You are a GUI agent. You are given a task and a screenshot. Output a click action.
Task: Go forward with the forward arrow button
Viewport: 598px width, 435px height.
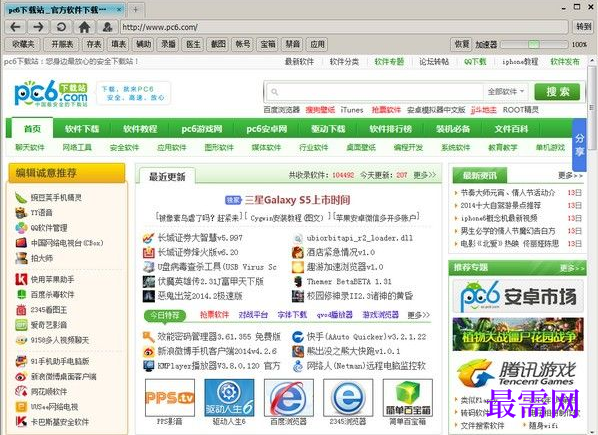[39, 27]
